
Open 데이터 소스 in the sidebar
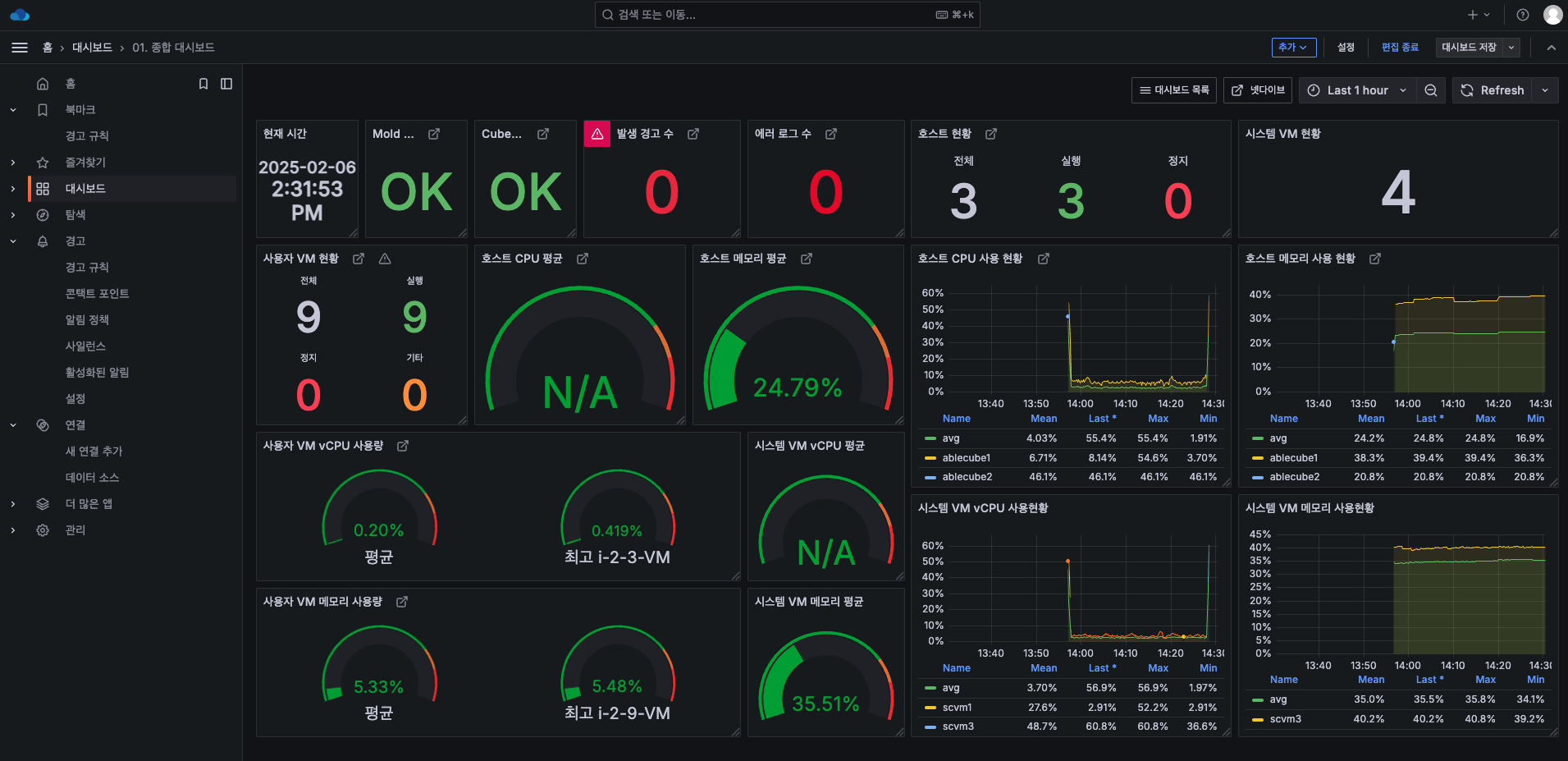(x=92, y=478)
